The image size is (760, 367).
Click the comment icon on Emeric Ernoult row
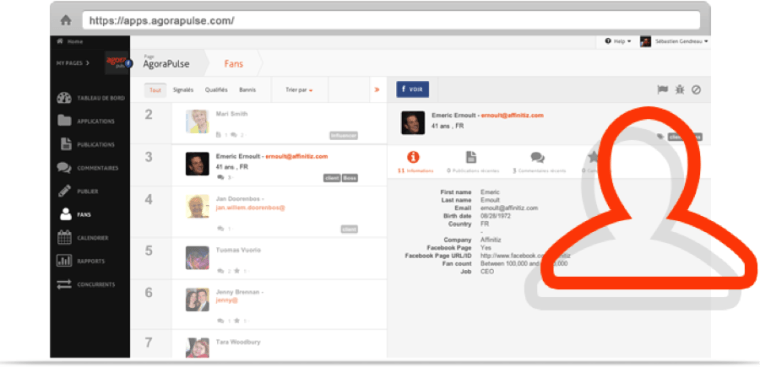pyautogui.click(x=221, y=177)
